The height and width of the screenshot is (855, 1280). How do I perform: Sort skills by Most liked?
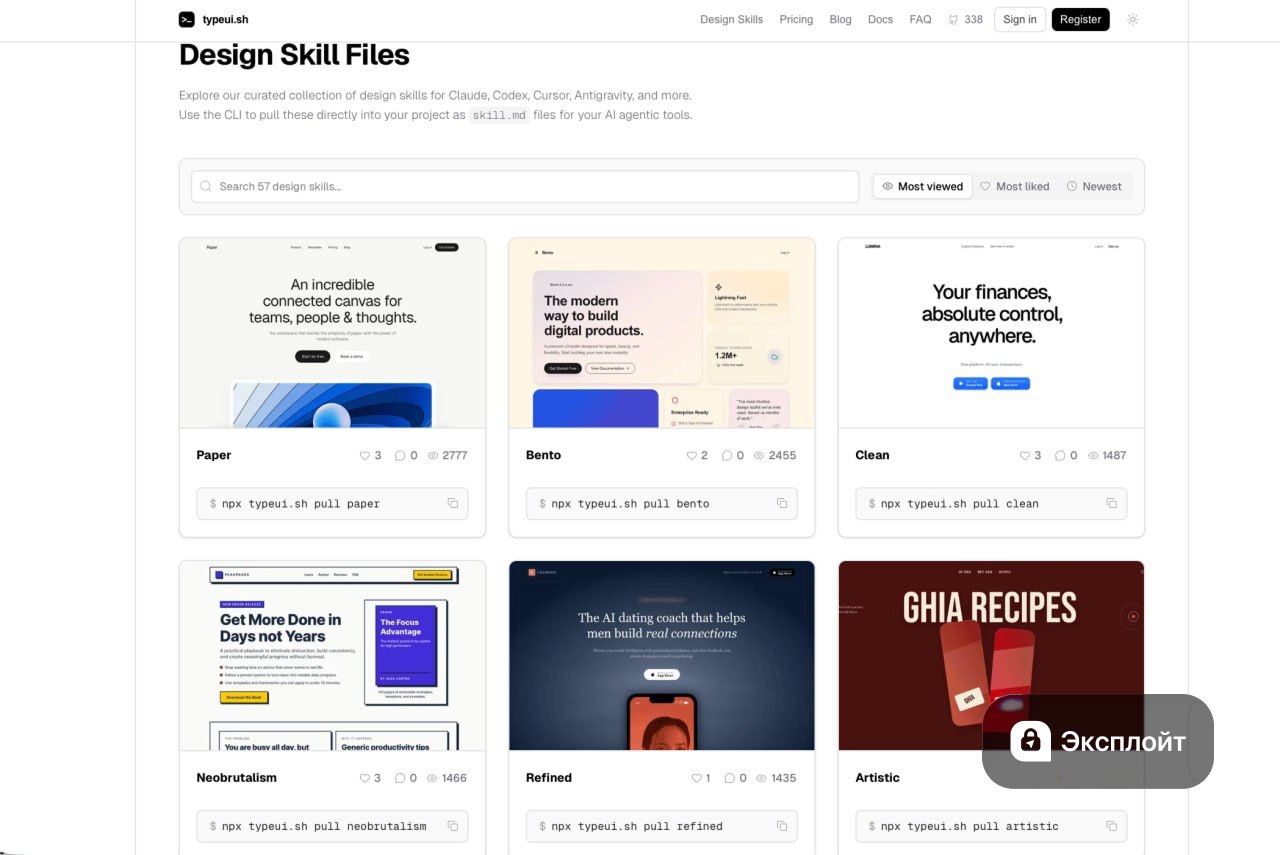[1014, 186]
